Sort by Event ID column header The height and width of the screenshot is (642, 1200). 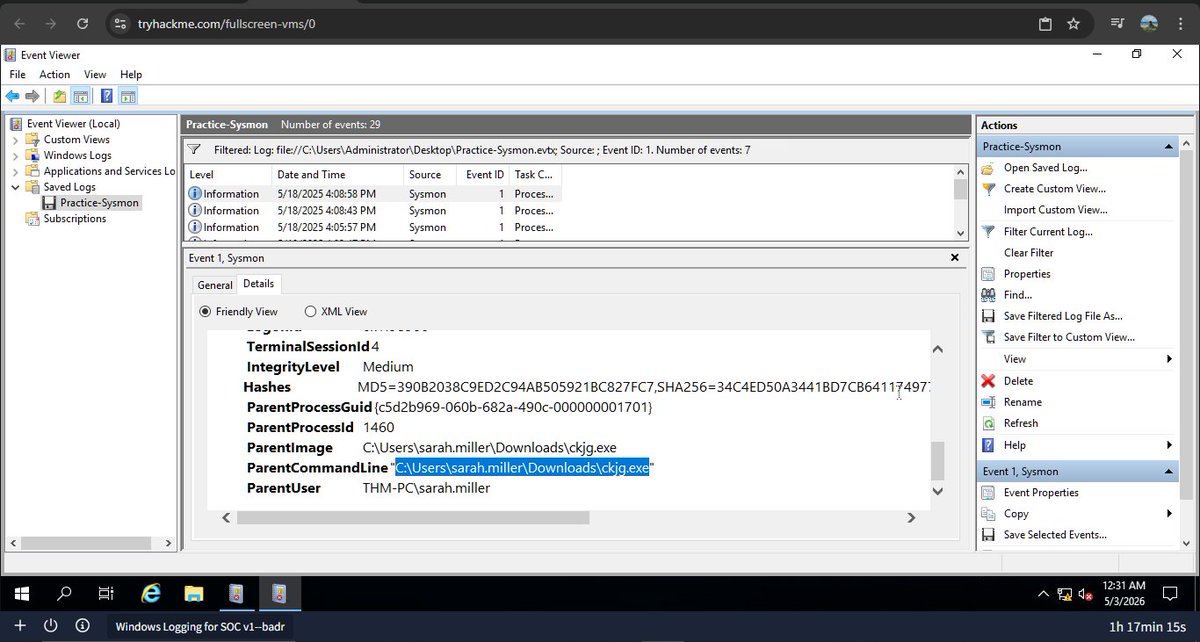click(485, 174)
